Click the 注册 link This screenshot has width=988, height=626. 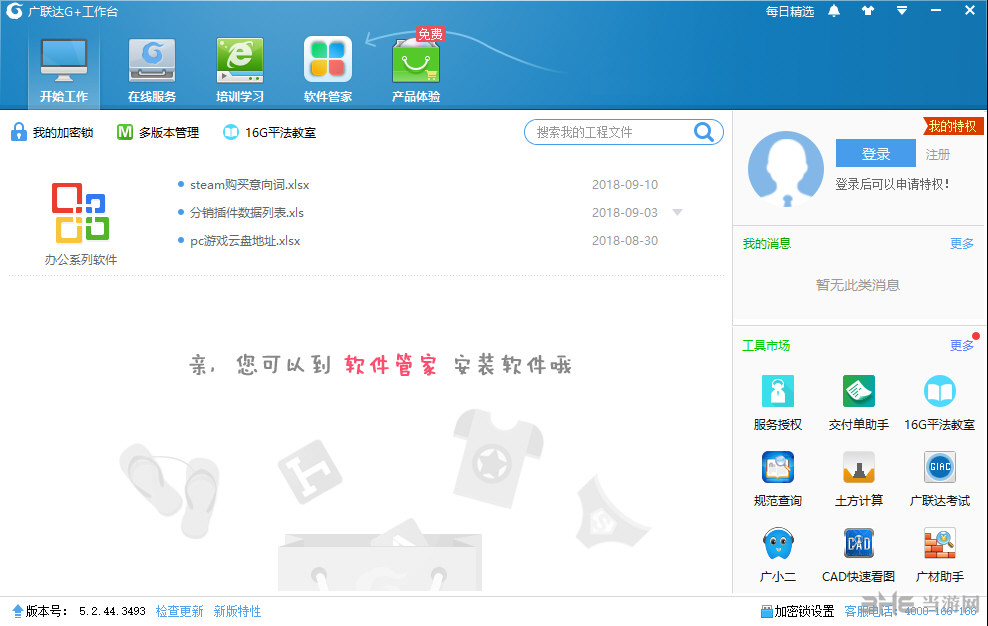[938, 154]
